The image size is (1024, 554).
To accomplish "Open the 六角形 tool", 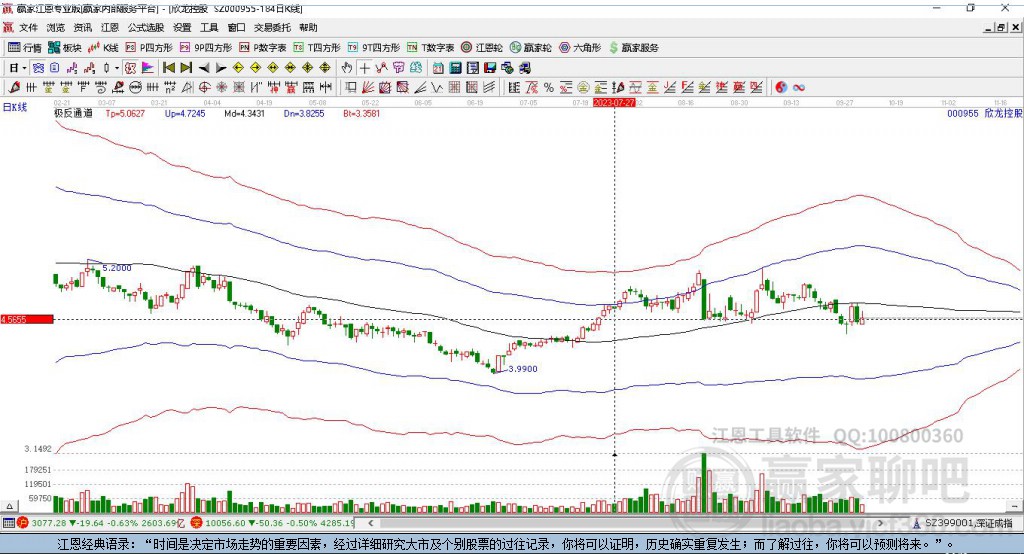I will point(580,48).
